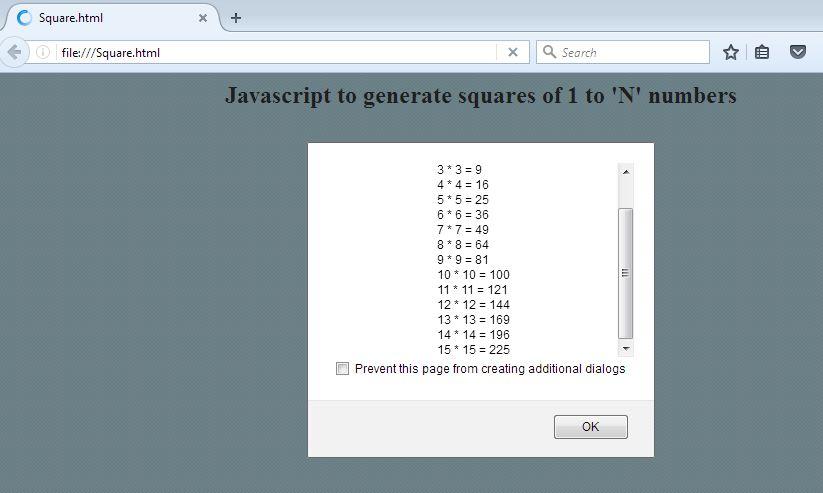Open a new tab with plus button
The image size is (823, 493).
point(236,18)
